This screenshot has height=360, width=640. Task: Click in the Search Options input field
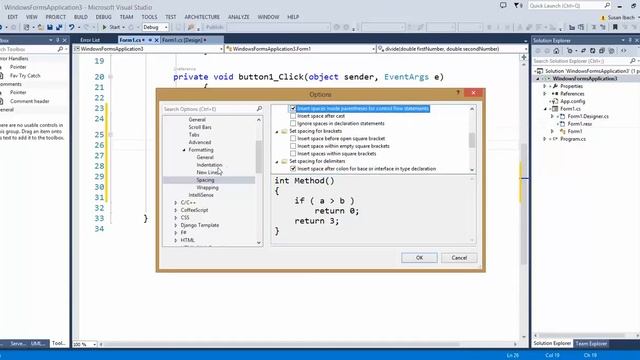point(209,109)
